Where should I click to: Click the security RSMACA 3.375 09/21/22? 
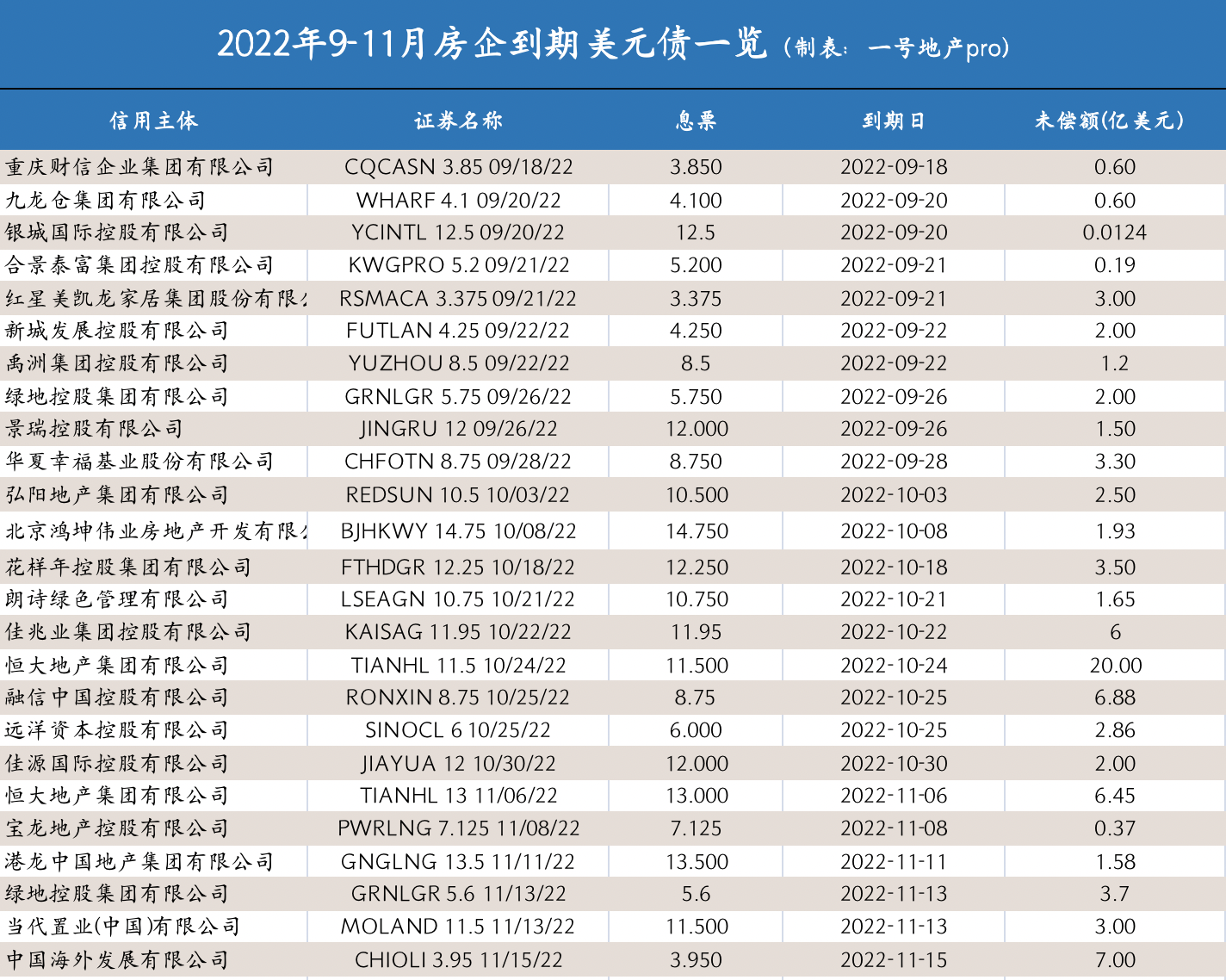coord(458,299)
